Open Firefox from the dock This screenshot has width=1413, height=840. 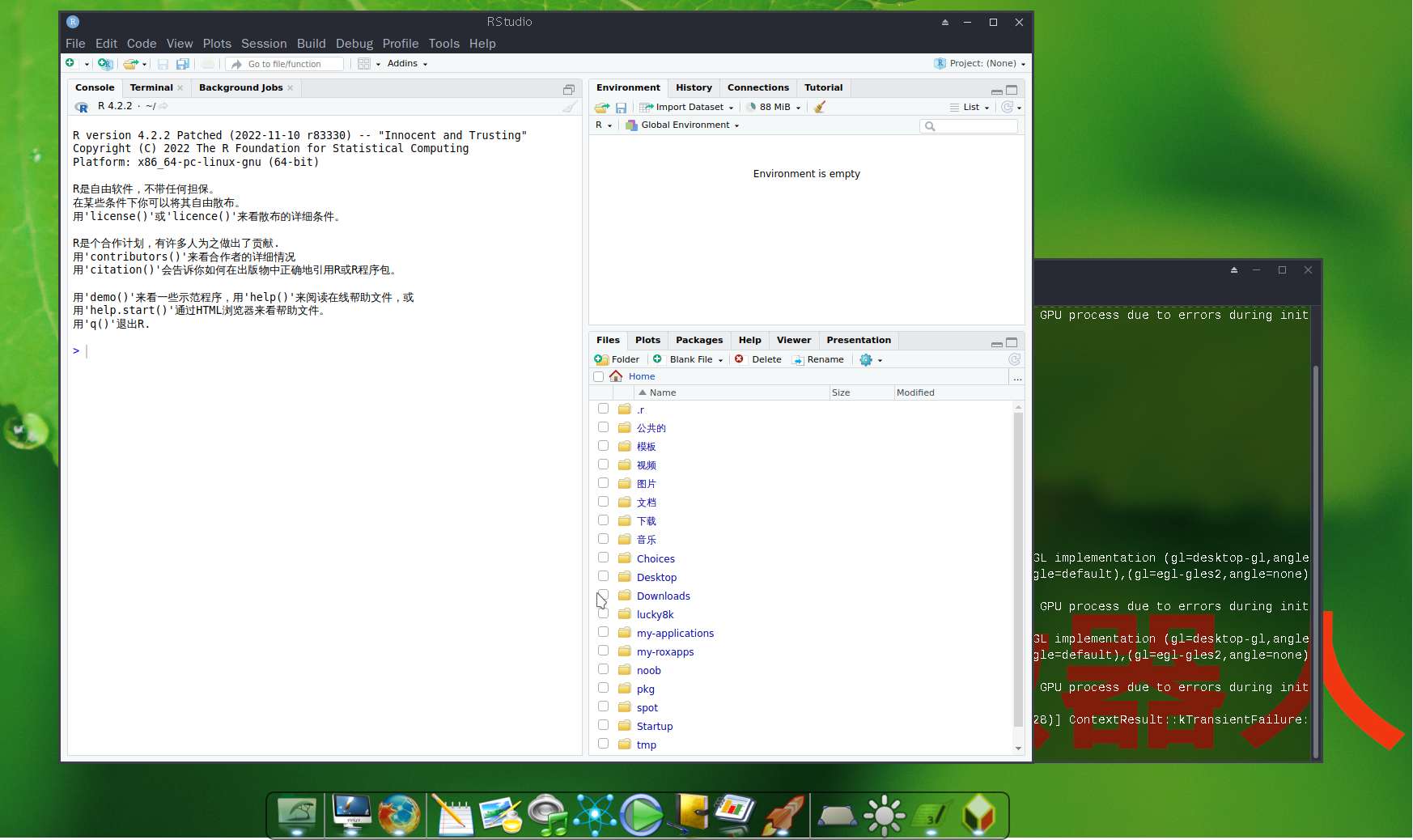(x=400, y=815)
